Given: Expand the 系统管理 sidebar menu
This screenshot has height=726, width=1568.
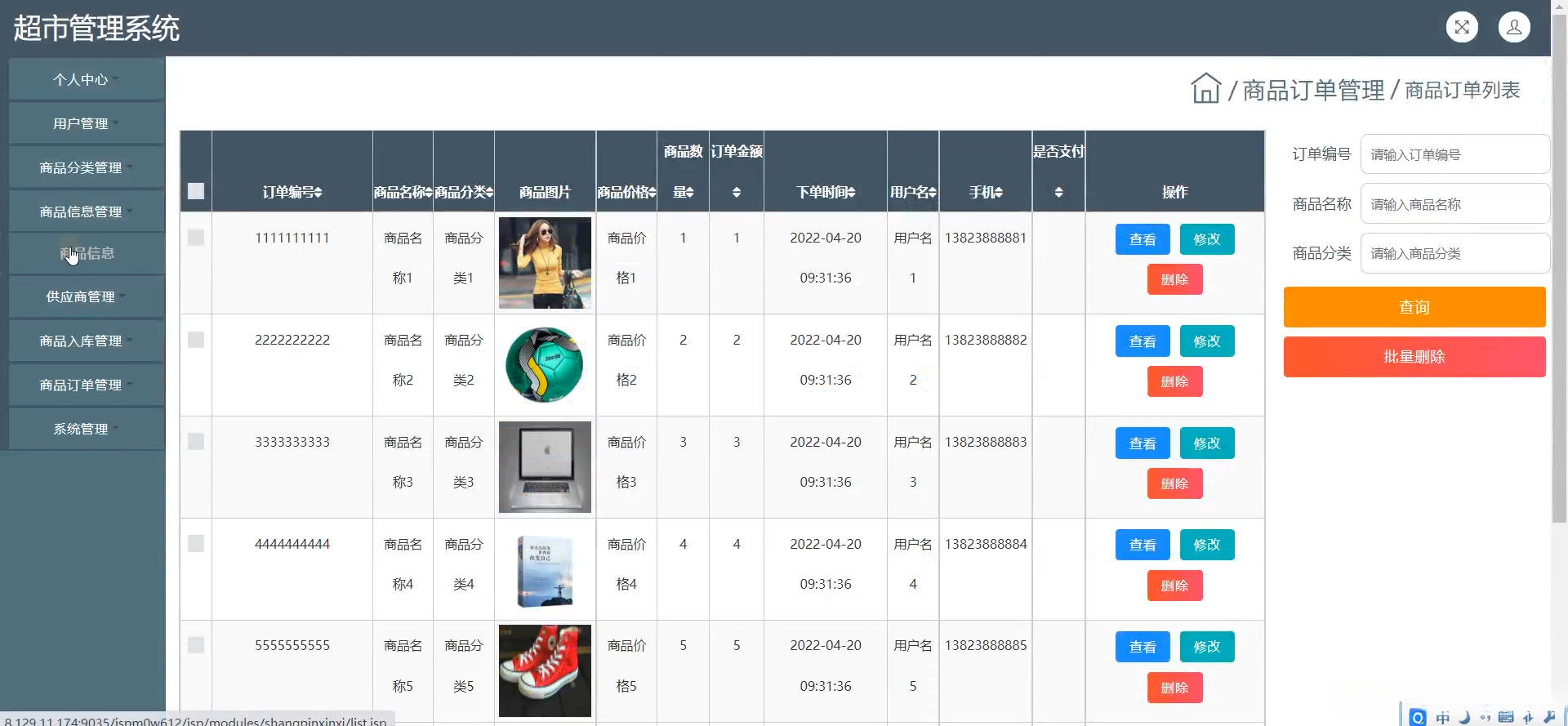Looking at the screenshot, I should [87, 429].
